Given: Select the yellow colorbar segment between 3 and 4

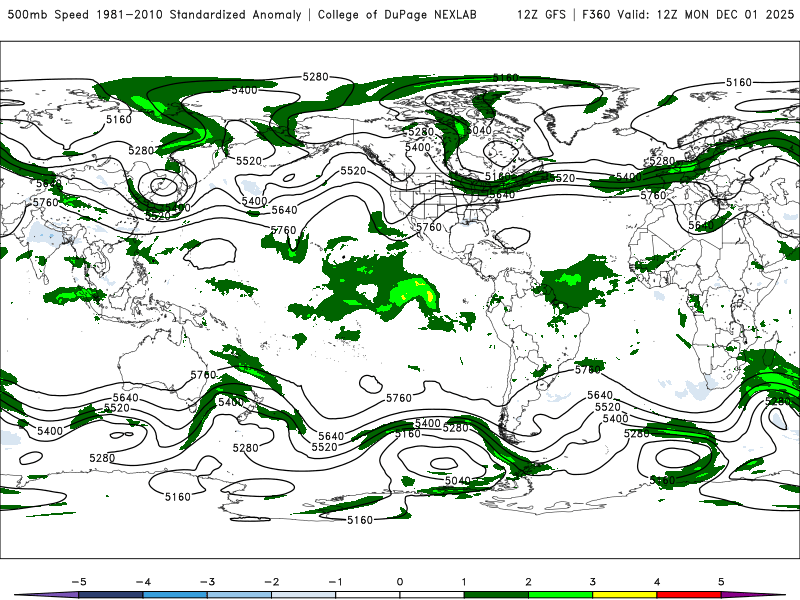Looking at the screenshot, I should click(624, 595).
